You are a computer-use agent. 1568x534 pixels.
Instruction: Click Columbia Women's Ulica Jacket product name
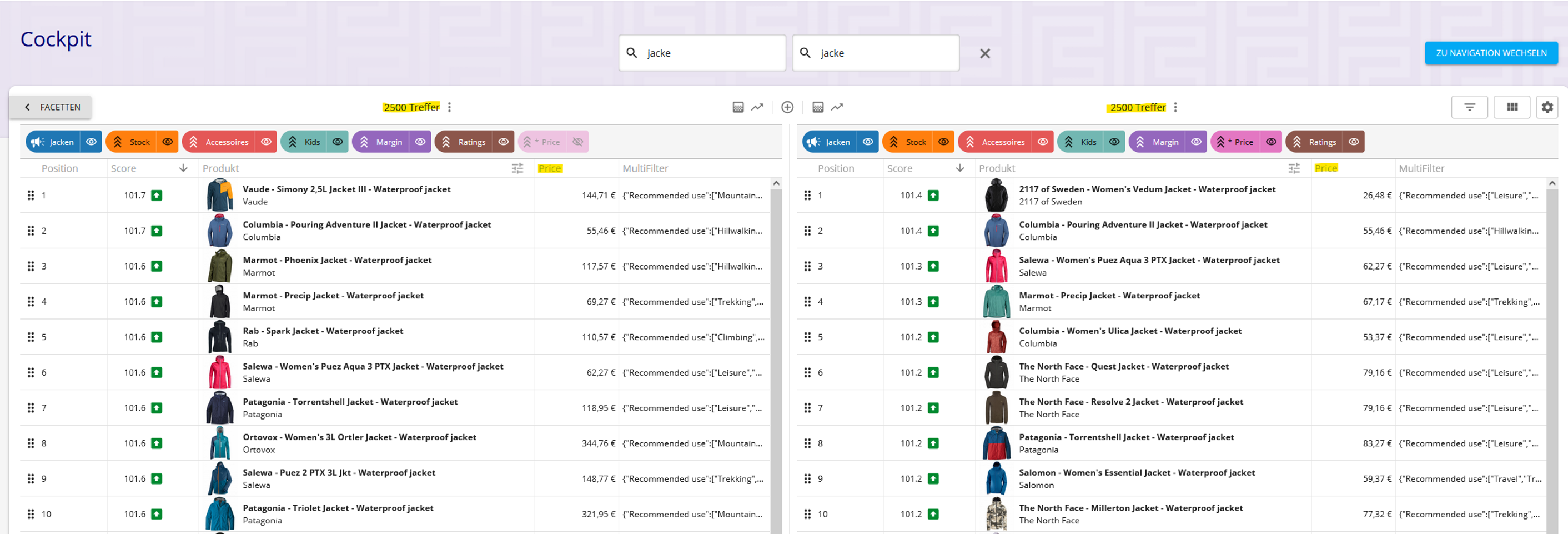(1130, 331)
